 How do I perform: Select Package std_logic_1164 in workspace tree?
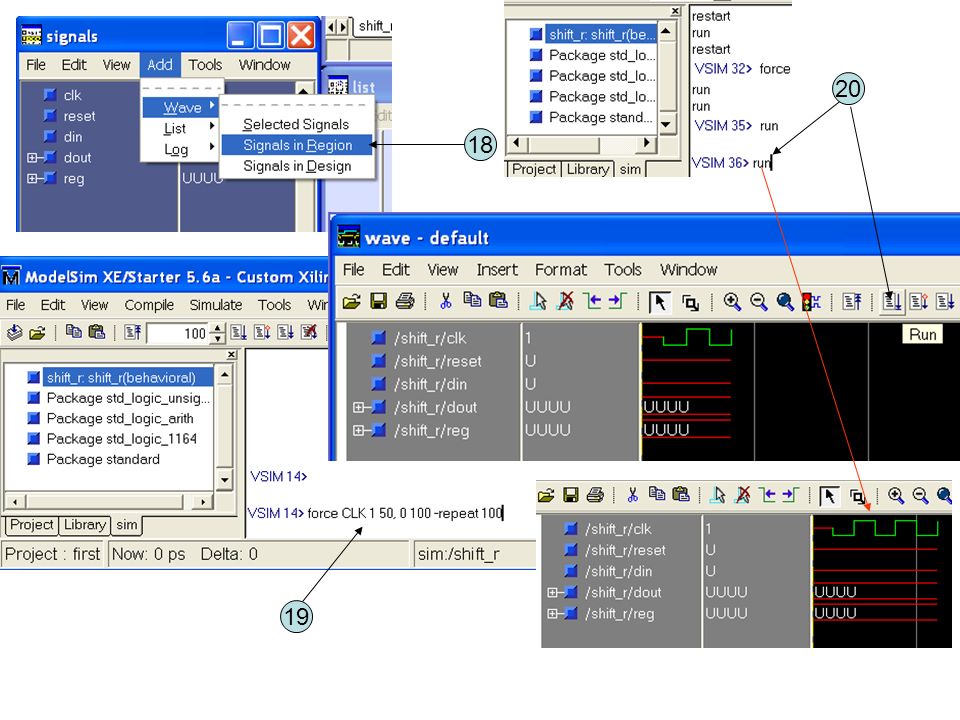tap(121, 439)
